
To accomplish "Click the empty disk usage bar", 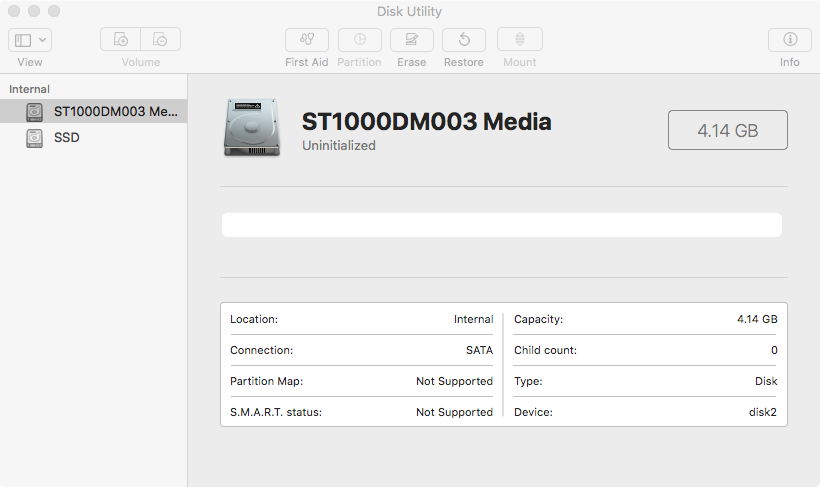I will (x=502, y=225).
